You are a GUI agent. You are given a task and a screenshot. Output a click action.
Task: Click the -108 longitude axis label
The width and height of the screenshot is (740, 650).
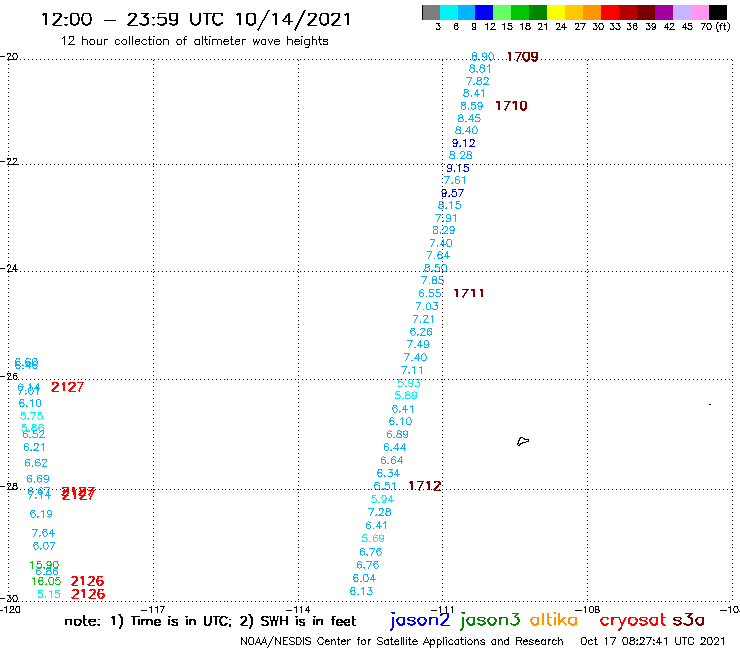[x=588, y=609]
